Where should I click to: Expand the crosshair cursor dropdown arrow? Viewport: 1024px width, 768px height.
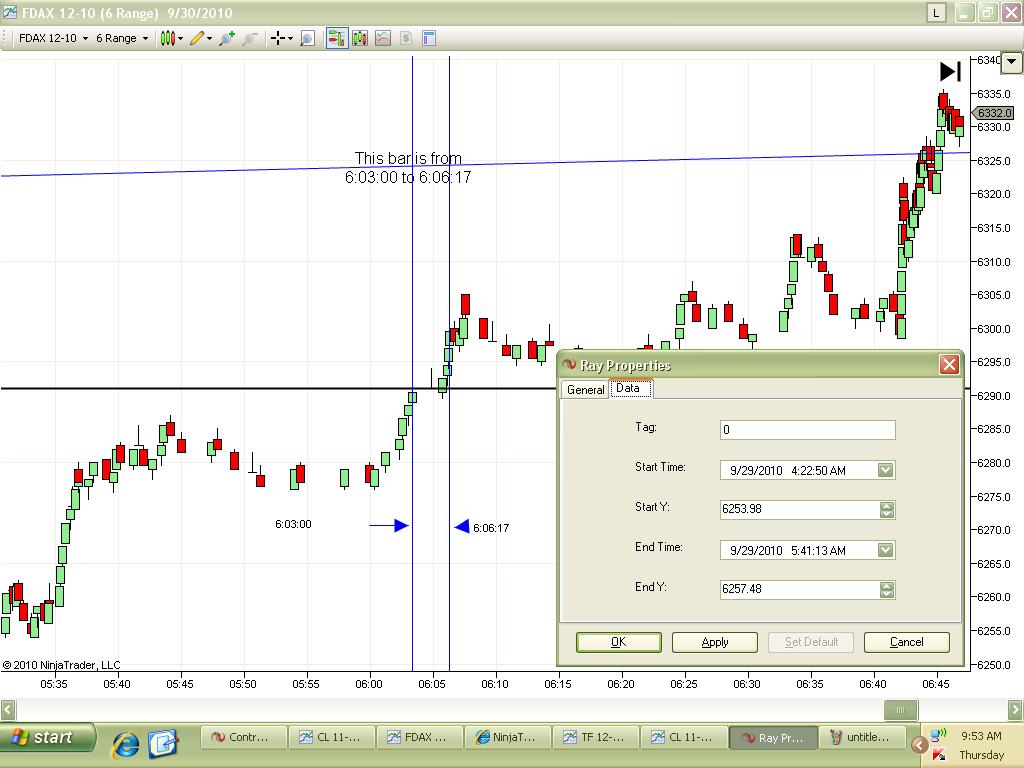290,39
